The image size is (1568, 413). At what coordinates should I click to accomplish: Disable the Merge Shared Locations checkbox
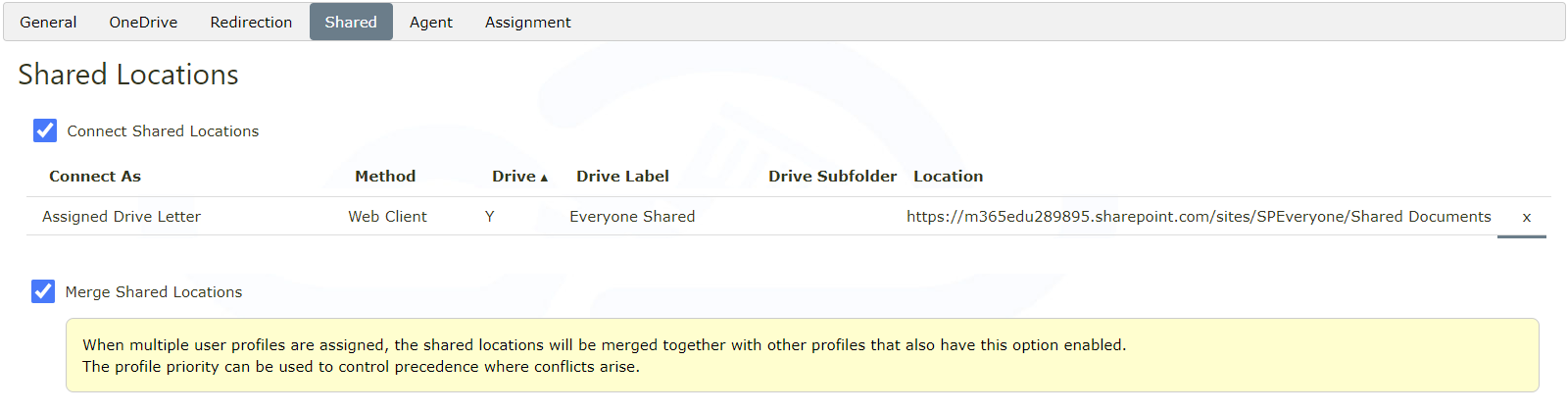coord(43,291)
